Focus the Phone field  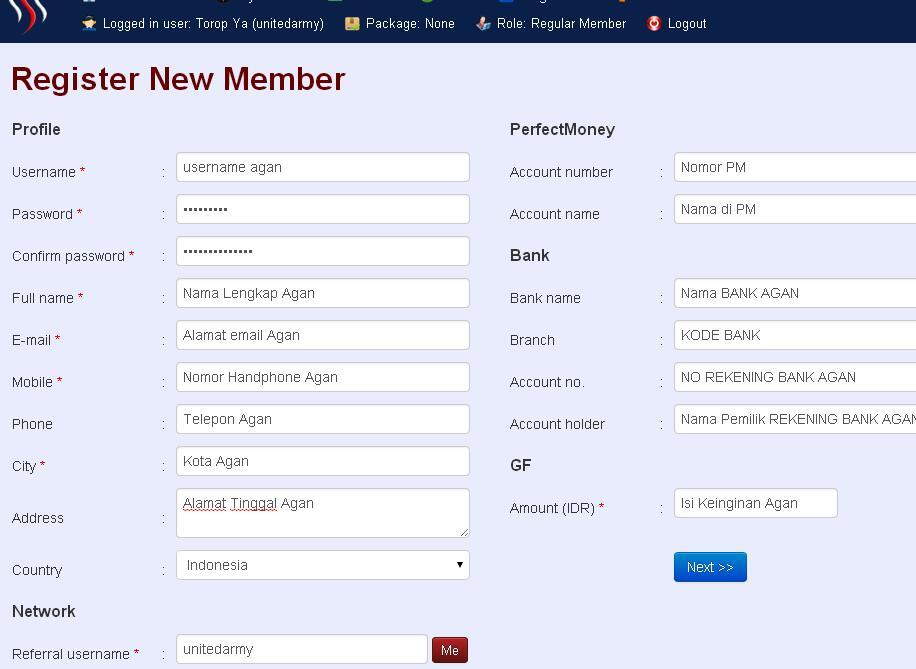click(322, 420)
